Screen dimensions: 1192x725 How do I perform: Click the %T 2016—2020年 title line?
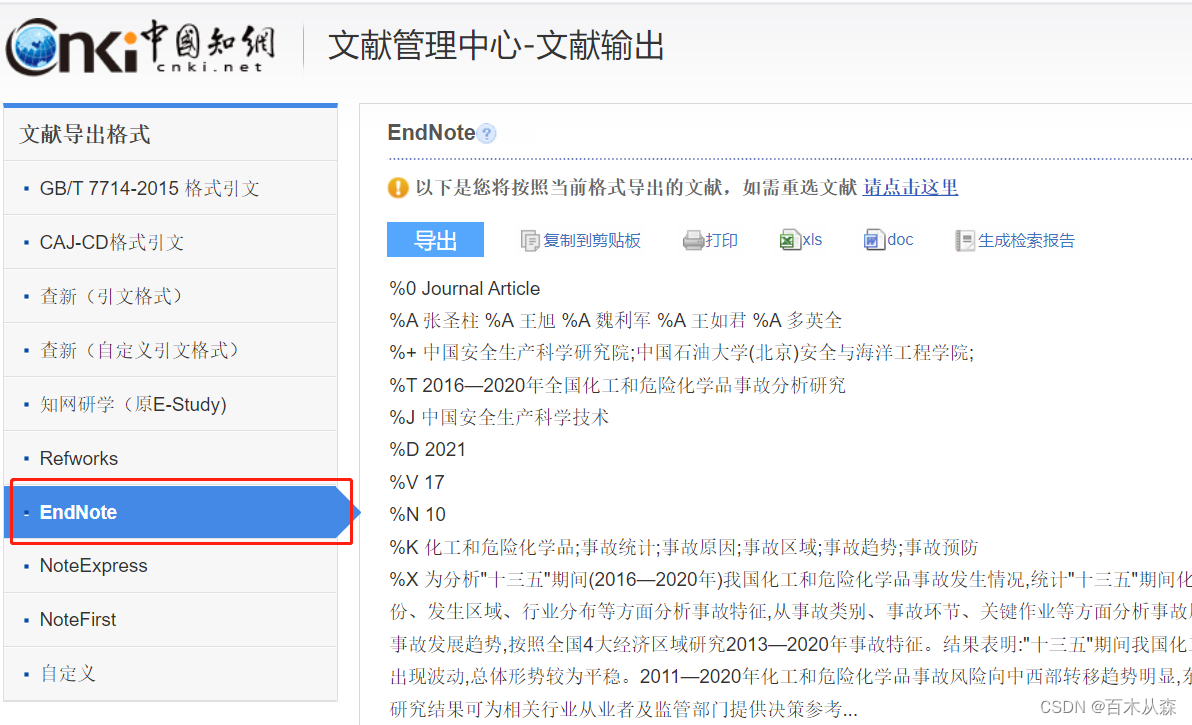tap(617, 385)
